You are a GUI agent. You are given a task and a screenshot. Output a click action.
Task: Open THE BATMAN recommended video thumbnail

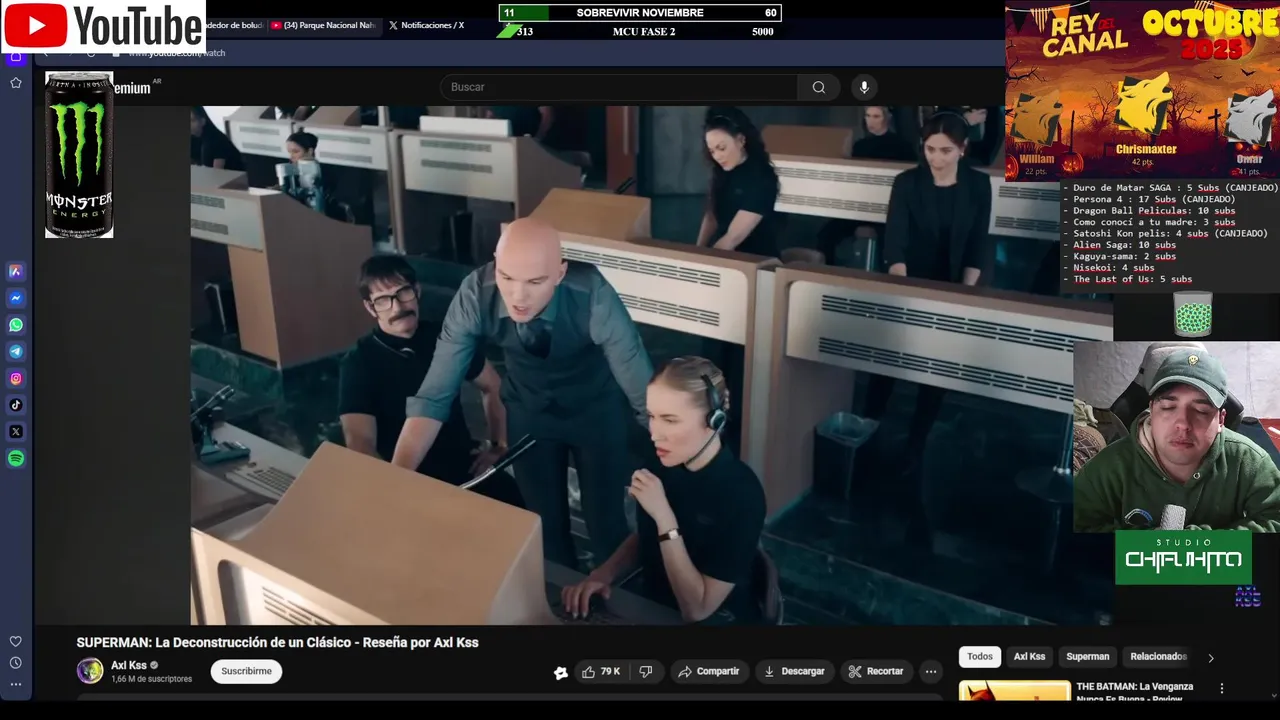pos(1014,690)
